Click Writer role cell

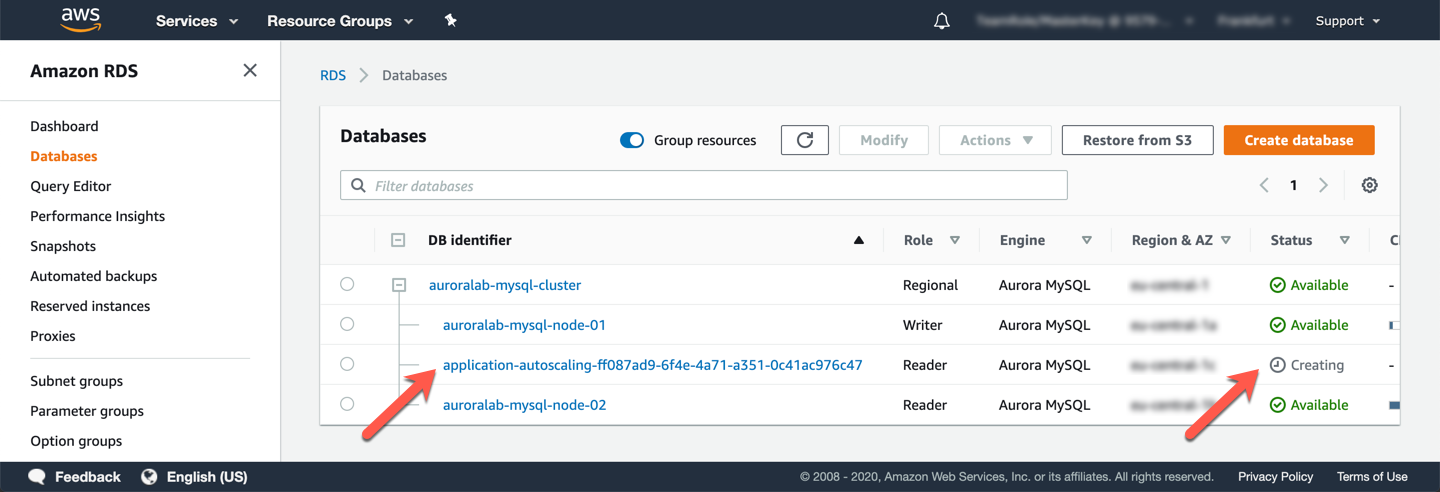click(x=924, y=325)
